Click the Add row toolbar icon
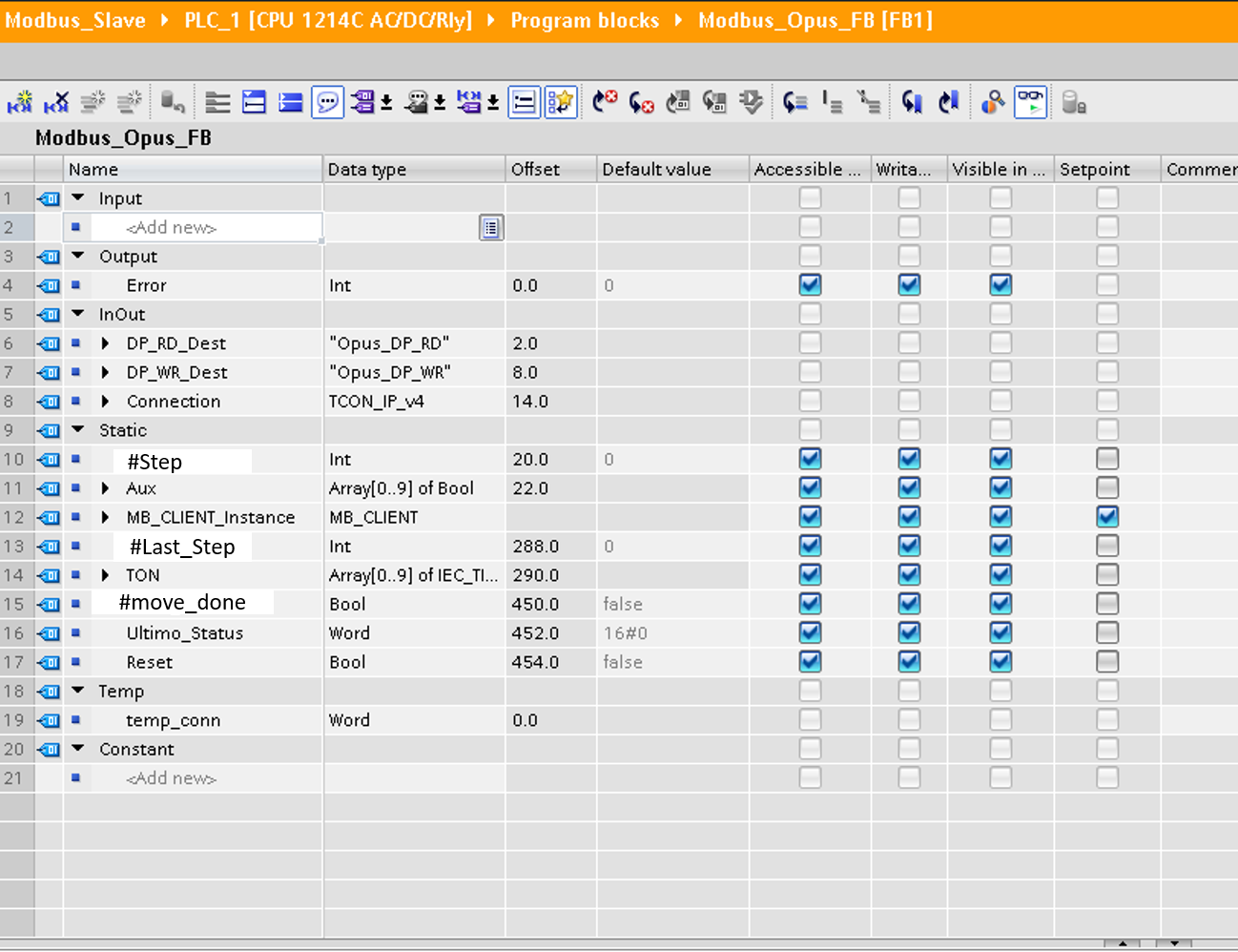Screen dimensions: 1238x952 point(290,102)
